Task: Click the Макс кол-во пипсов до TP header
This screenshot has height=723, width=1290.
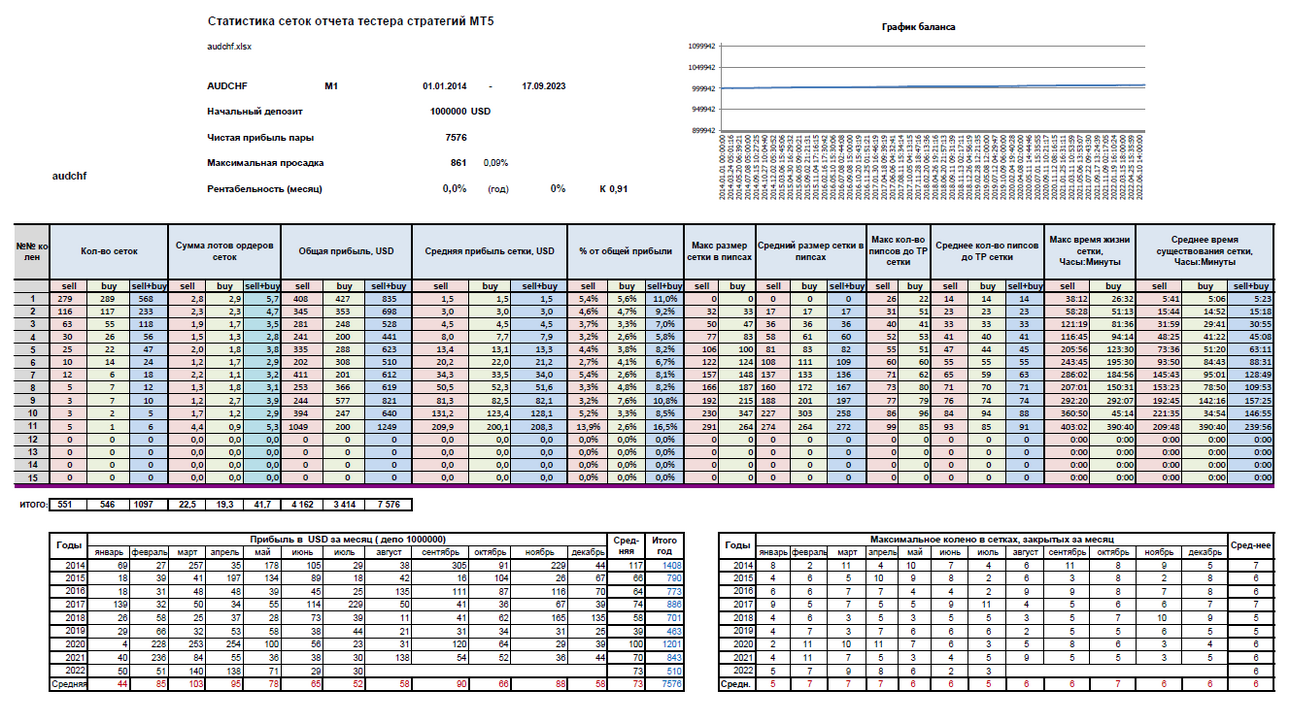Action: coord(898,251)
